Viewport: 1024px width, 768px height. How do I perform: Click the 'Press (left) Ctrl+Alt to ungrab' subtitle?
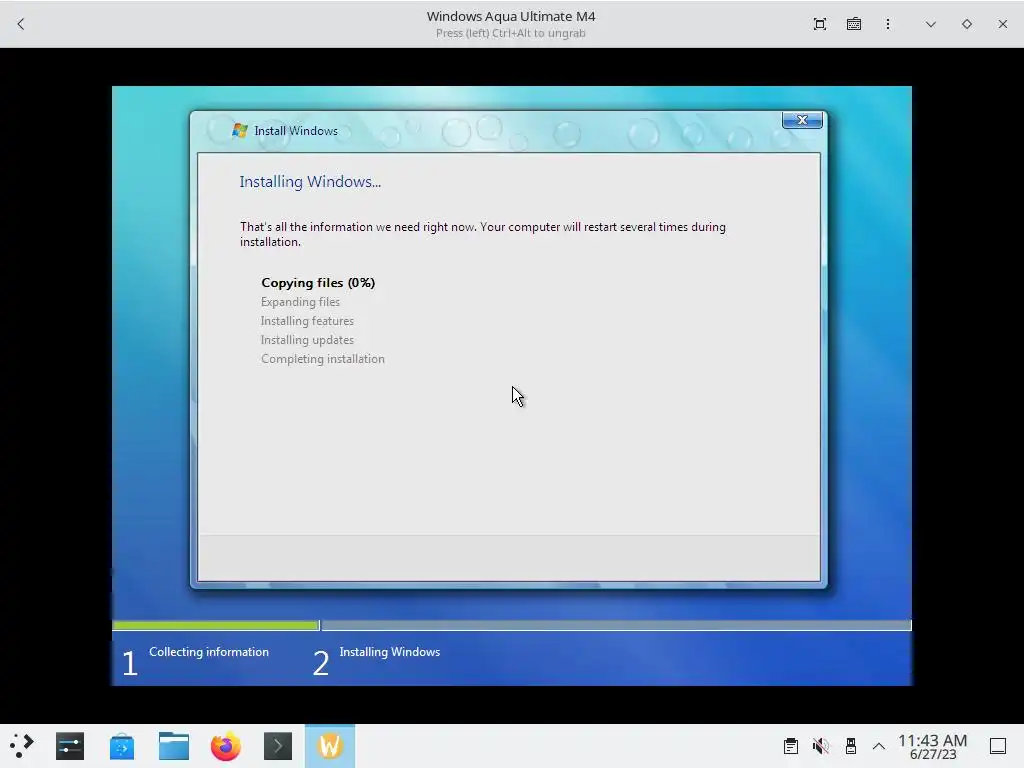tap(511, 33)
